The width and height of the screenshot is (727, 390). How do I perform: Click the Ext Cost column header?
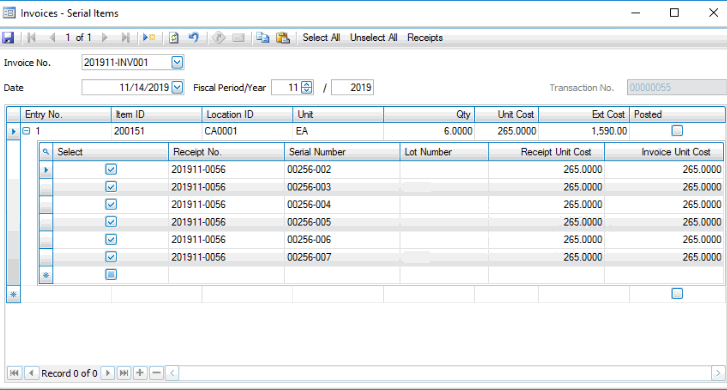coord(584,115)
